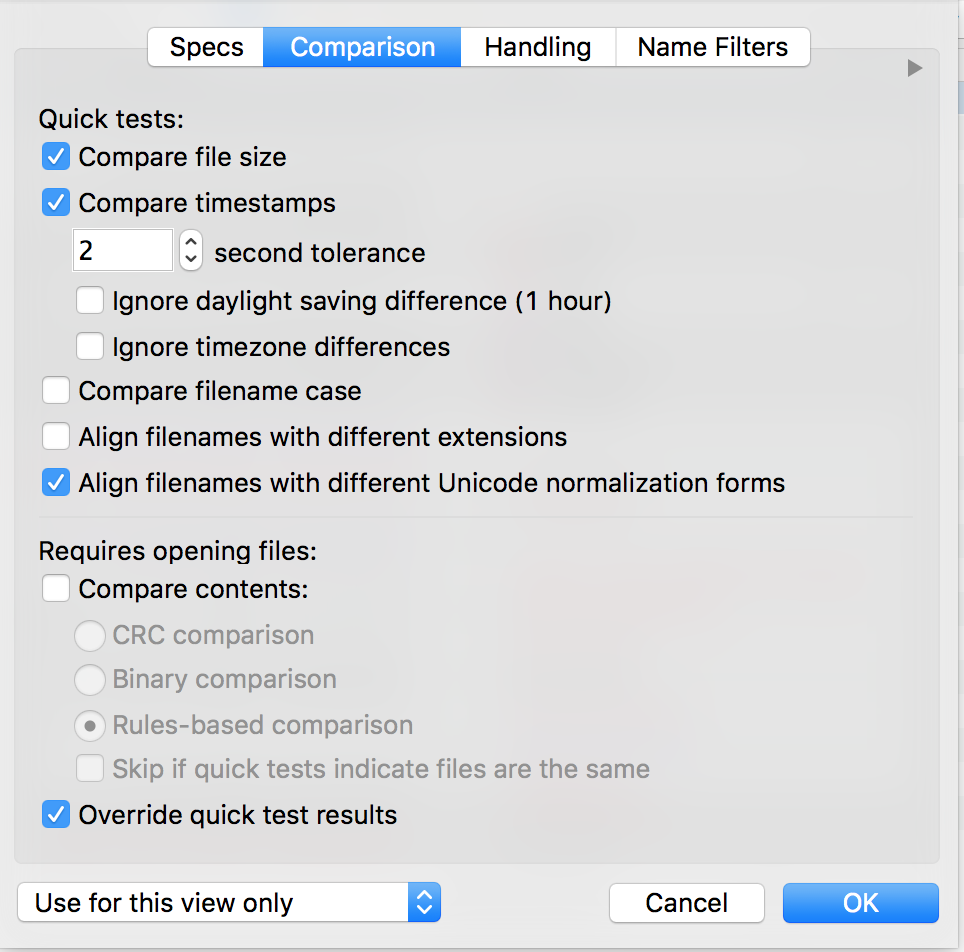Uncheck Override quick test results
The image size is (964, 952).
tap(56, 815)
